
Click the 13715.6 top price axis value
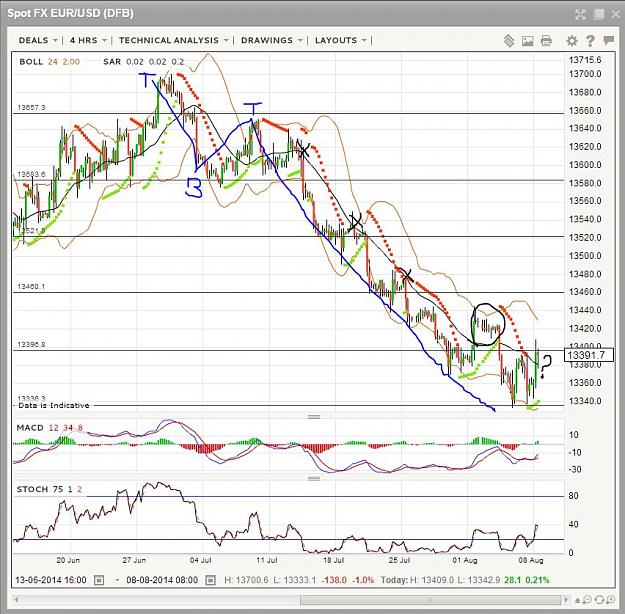(585, 60)
